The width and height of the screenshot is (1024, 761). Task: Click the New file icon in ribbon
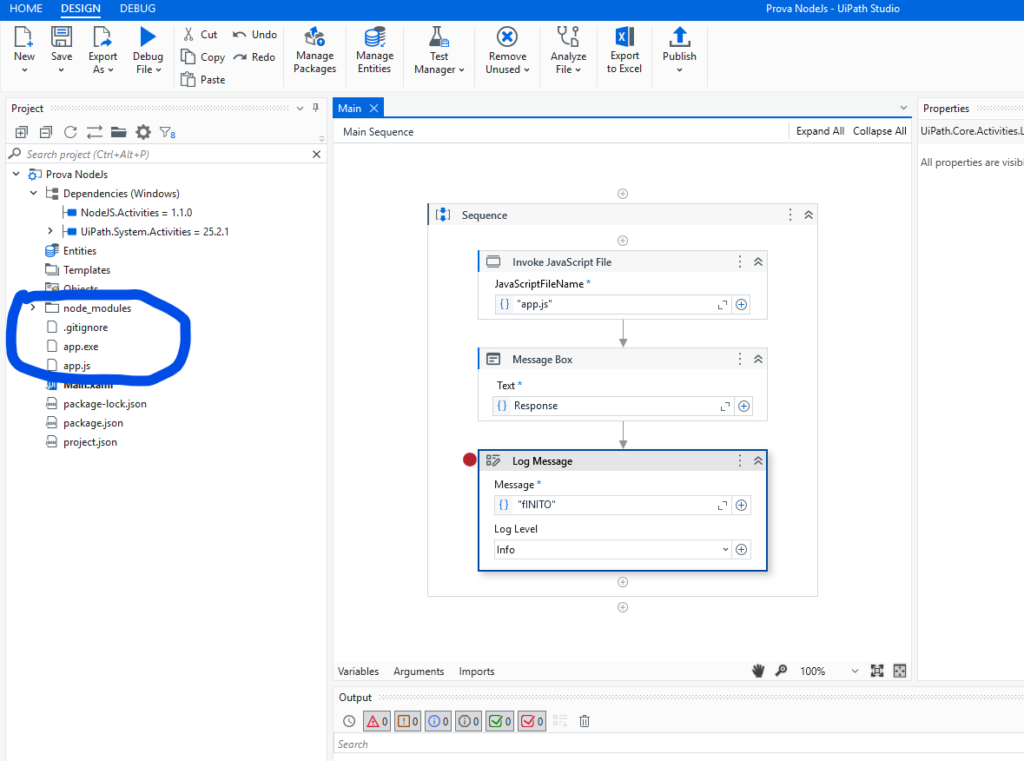click(24, 37)
